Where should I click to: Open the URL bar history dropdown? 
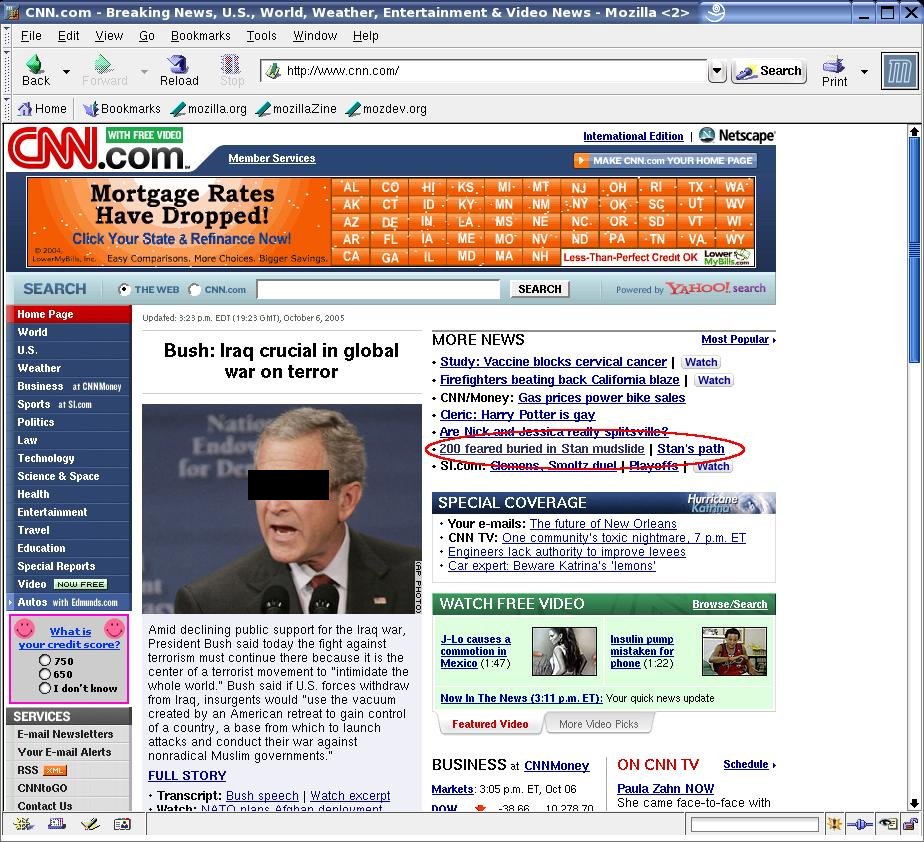tap(717, 71)
